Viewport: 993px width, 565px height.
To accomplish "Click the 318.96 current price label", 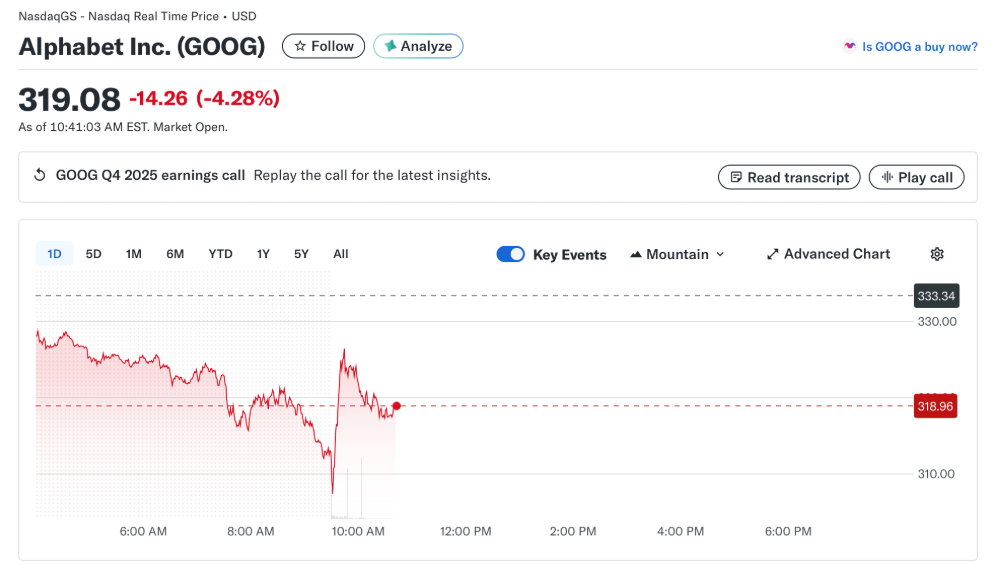I will (935, 406).
